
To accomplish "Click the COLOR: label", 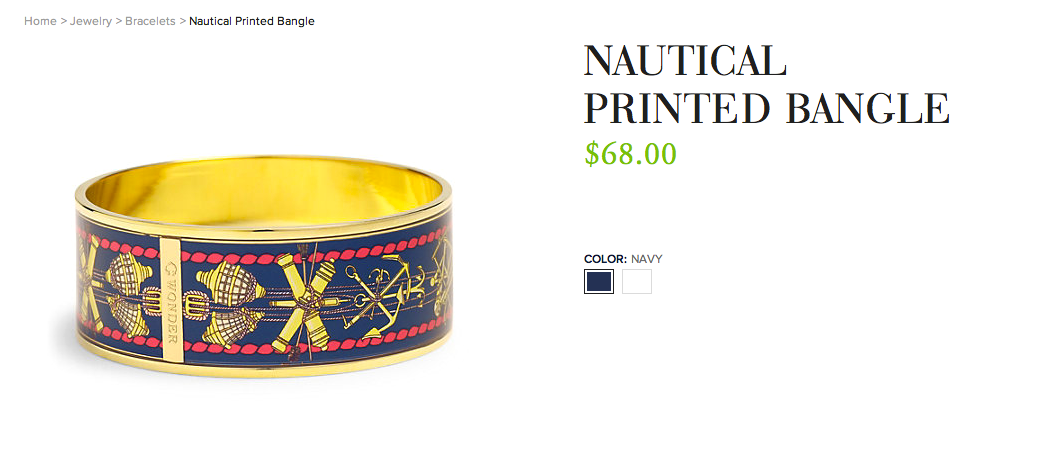I will pos(605,259).
